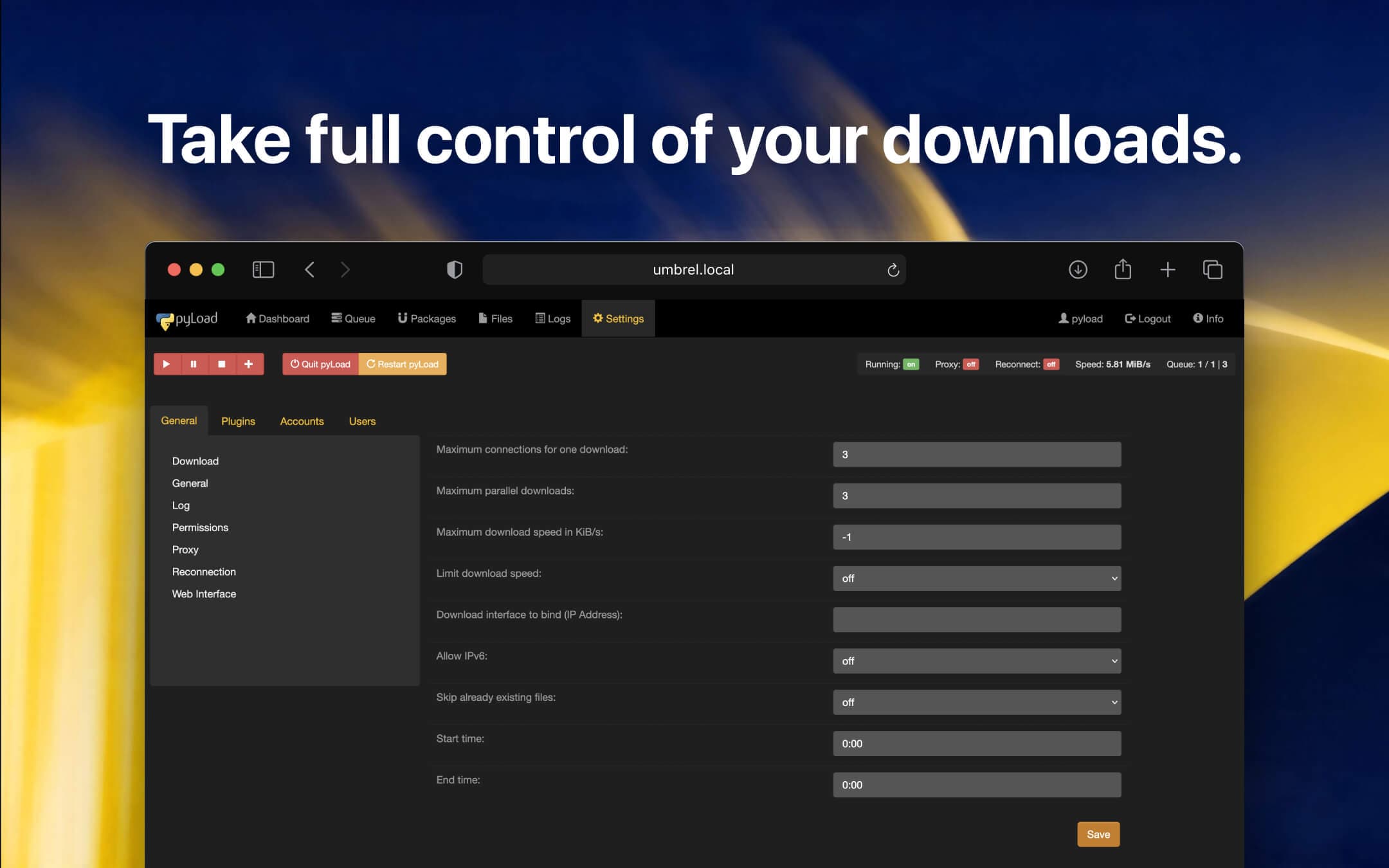Screen dimensions: 1389x868
Task: Click the pause downloads icon
Action: (x=194, y=364)
